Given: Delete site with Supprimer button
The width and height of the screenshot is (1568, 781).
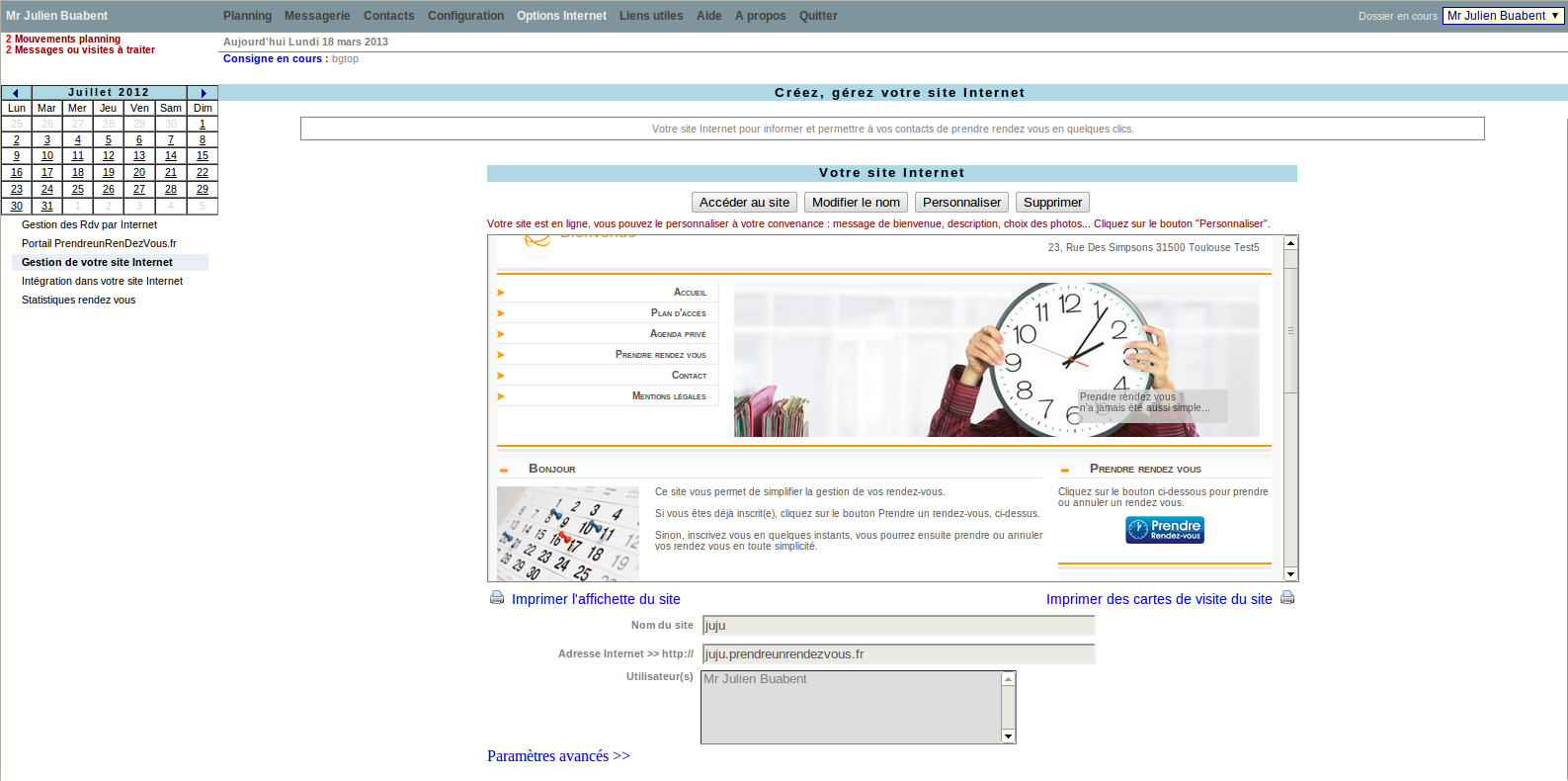Looking at the screenshot, I should point(1052,203).
